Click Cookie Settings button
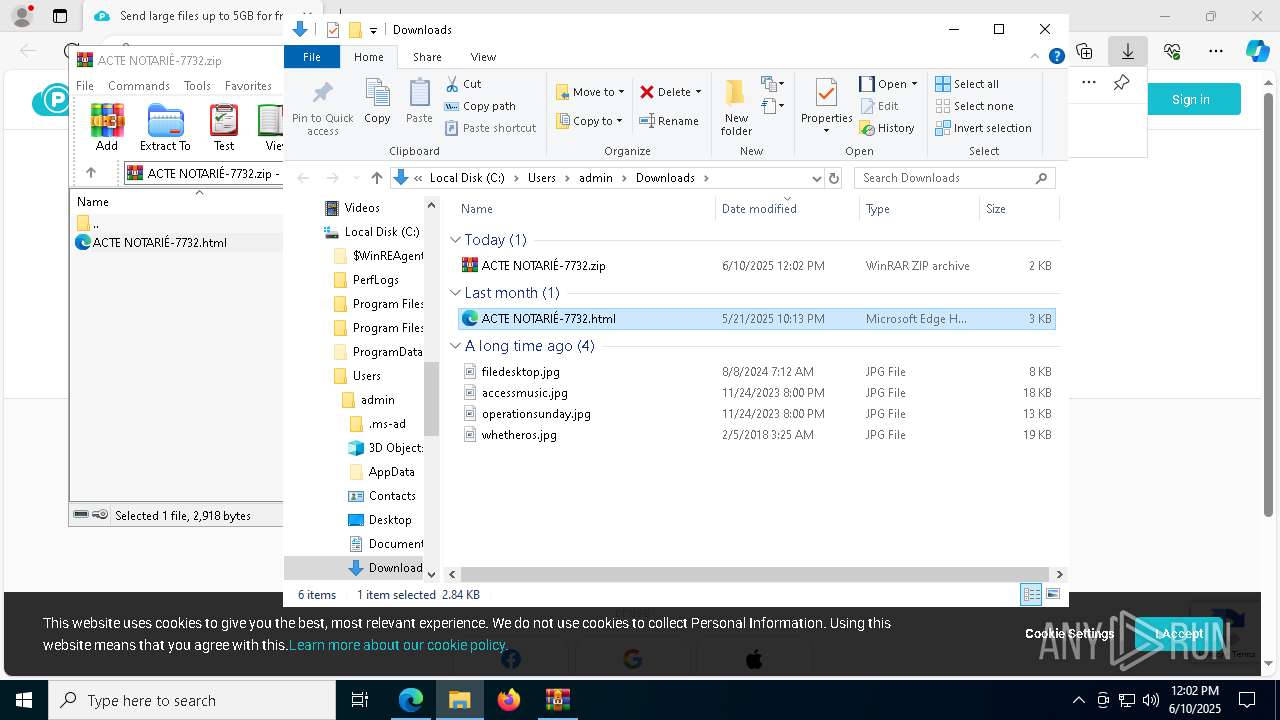Viewport: 1280px width, 720px height. pos(1069,633)
